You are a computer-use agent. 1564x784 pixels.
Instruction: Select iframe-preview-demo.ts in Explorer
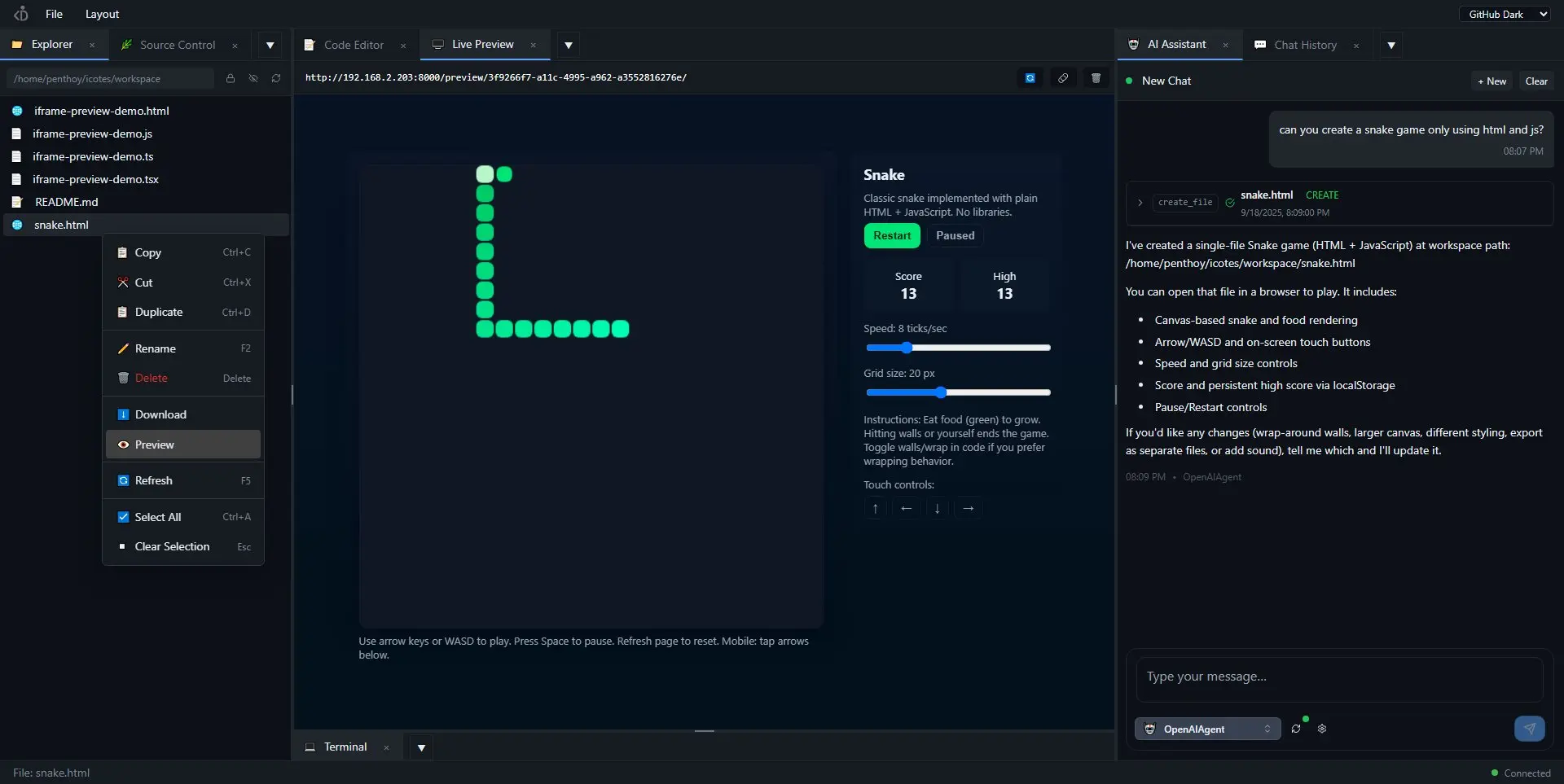147,156
